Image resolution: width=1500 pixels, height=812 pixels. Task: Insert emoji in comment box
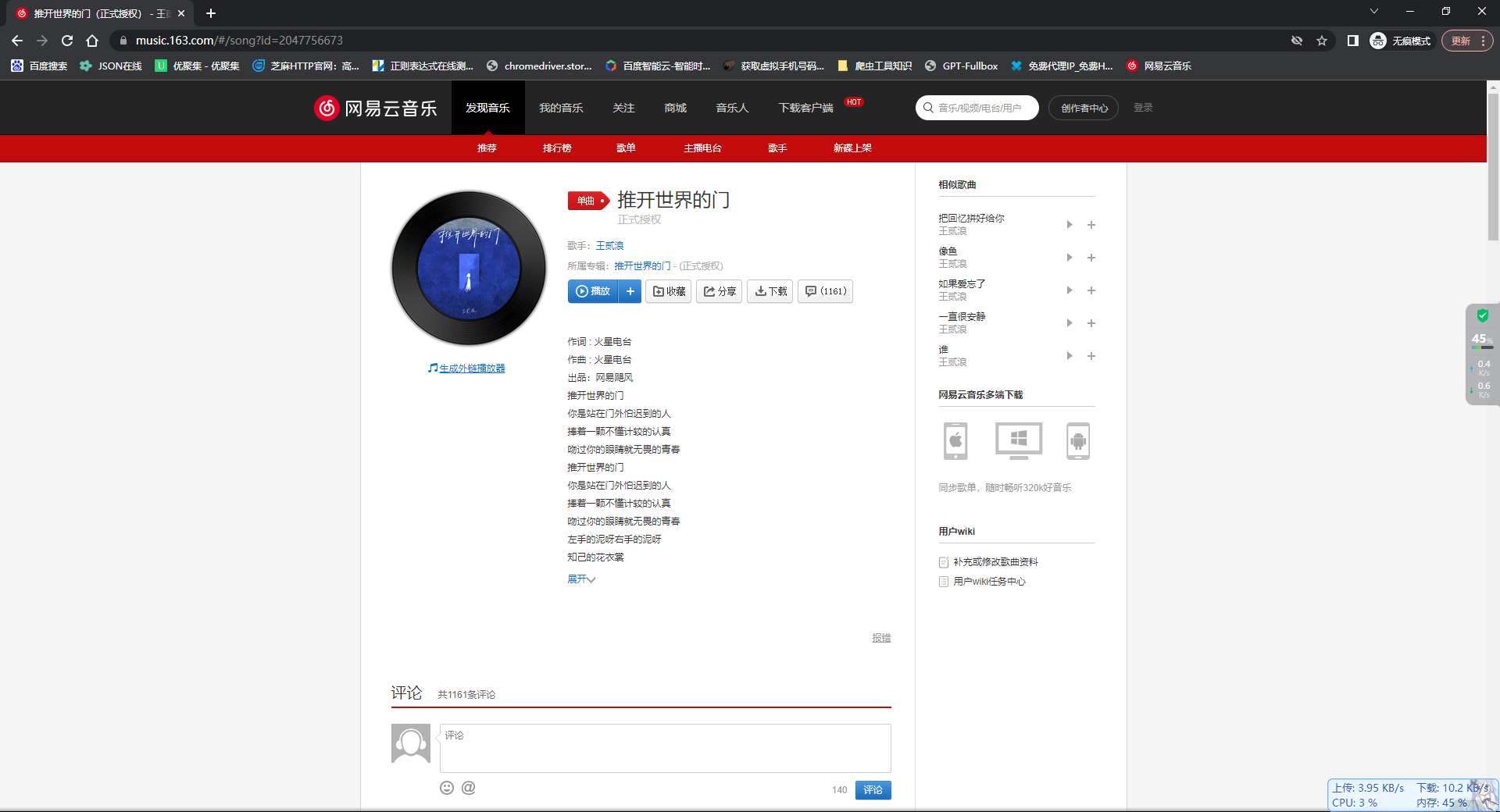click(x=447, y=788)
